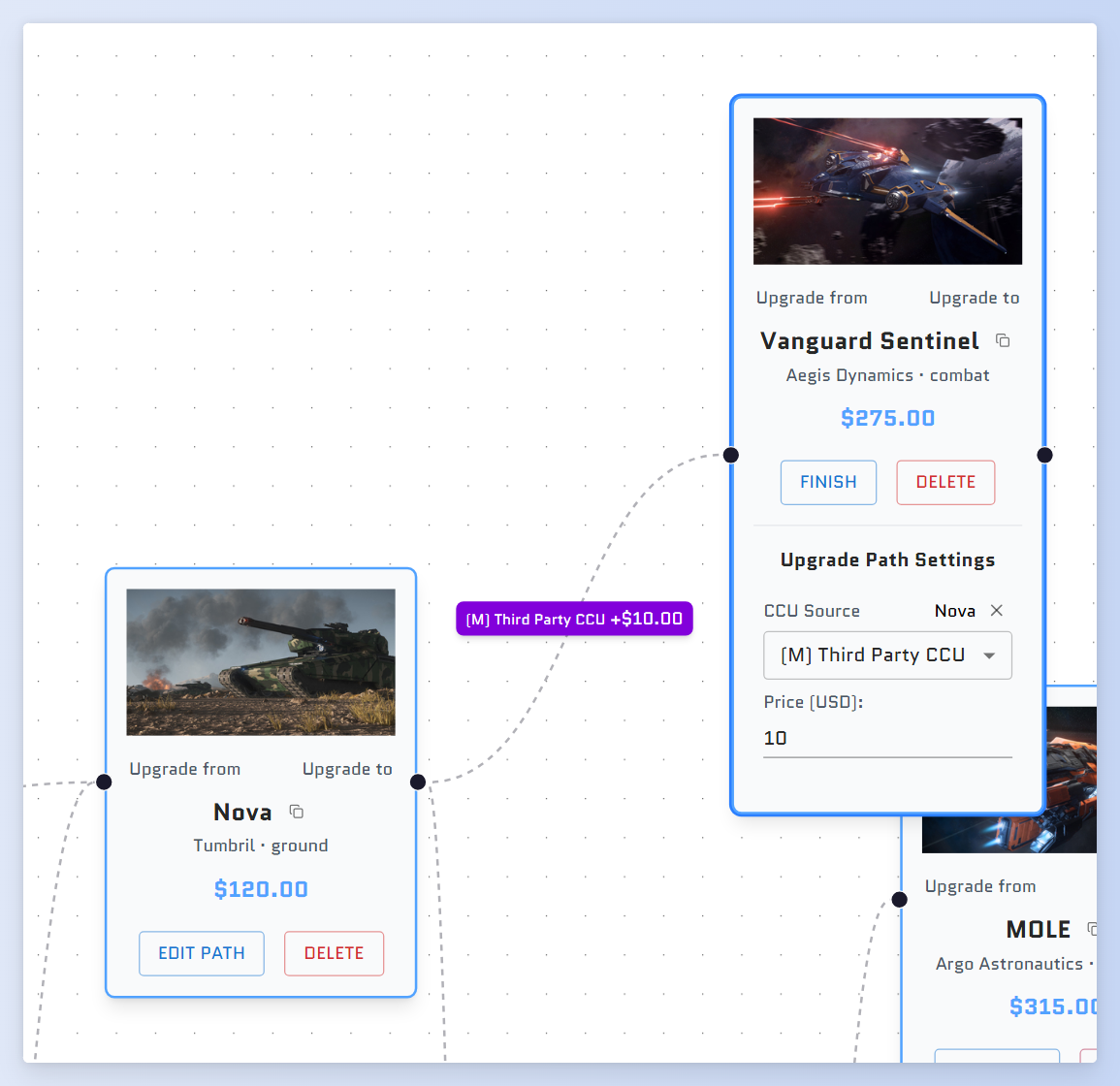Screen dimensions: 1120x1086
Task: Delete the Nova node
Action: 334,953
